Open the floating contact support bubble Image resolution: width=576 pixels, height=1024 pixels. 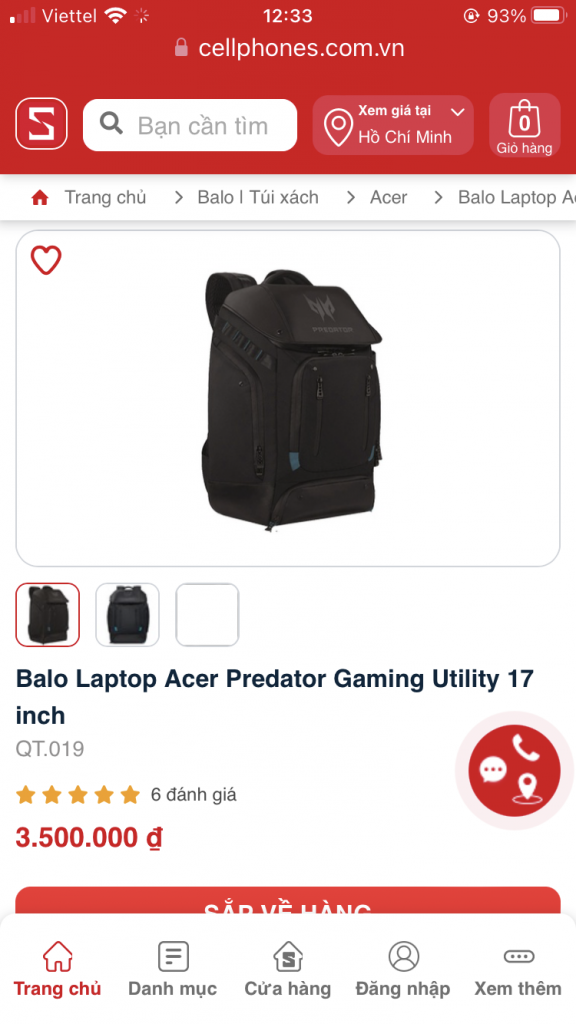point(514,771)
